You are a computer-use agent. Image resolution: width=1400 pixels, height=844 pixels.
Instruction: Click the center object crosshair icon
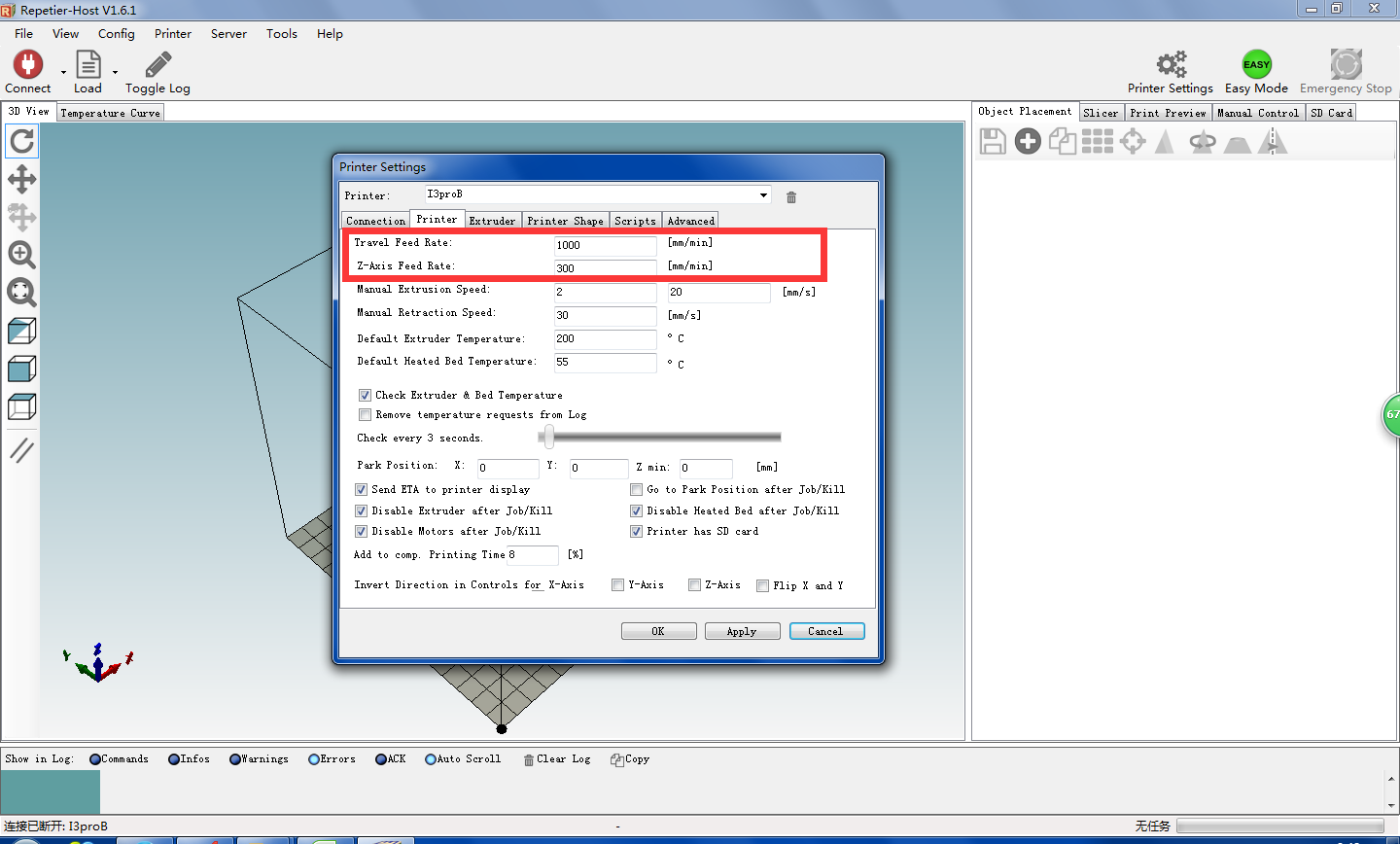tap(1133, 142)
